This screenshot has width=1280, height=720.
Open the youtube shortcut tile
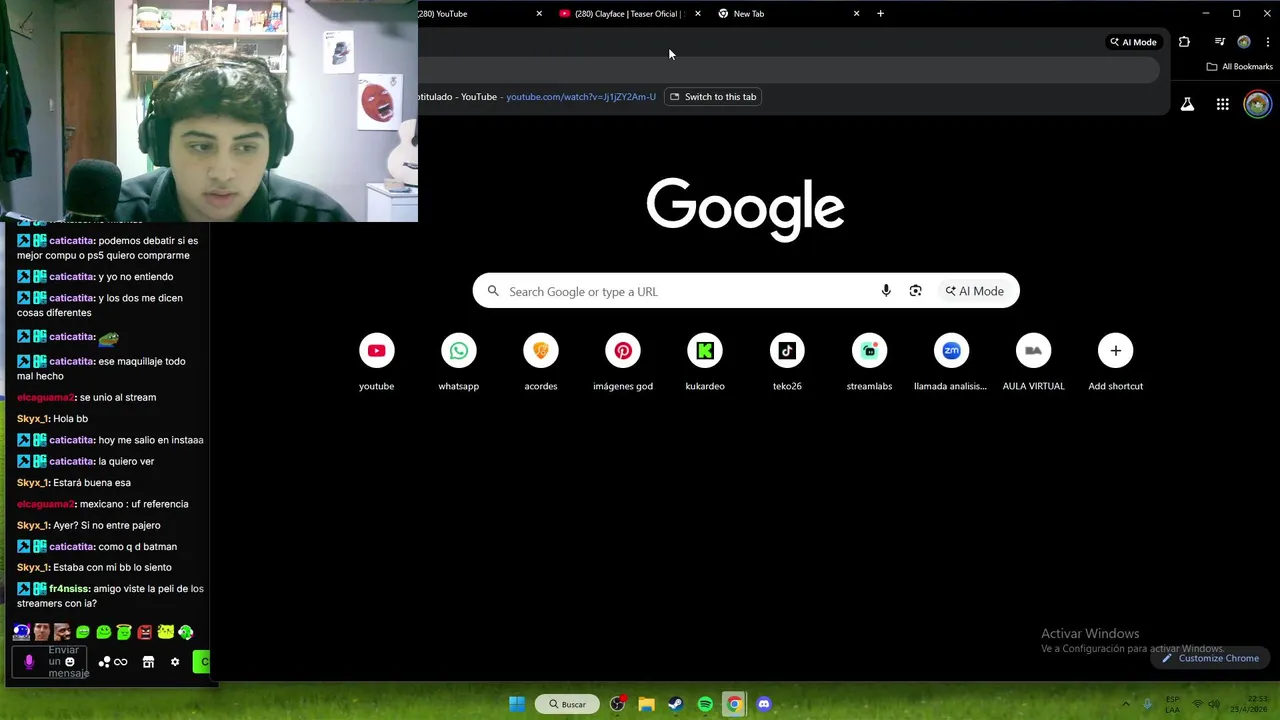tap(377, 362)
